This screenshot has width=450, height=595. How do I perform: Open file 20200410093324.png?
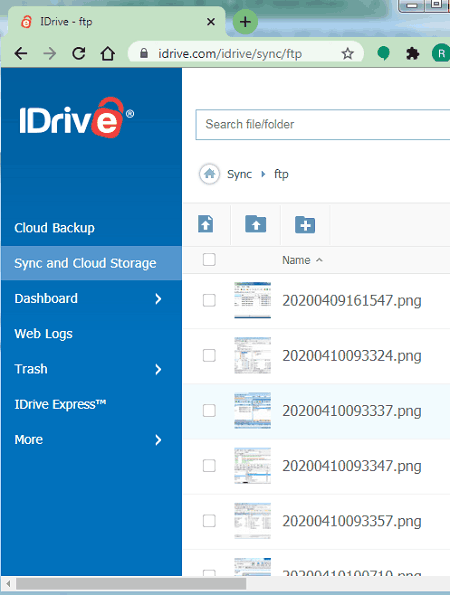[352, 356]
